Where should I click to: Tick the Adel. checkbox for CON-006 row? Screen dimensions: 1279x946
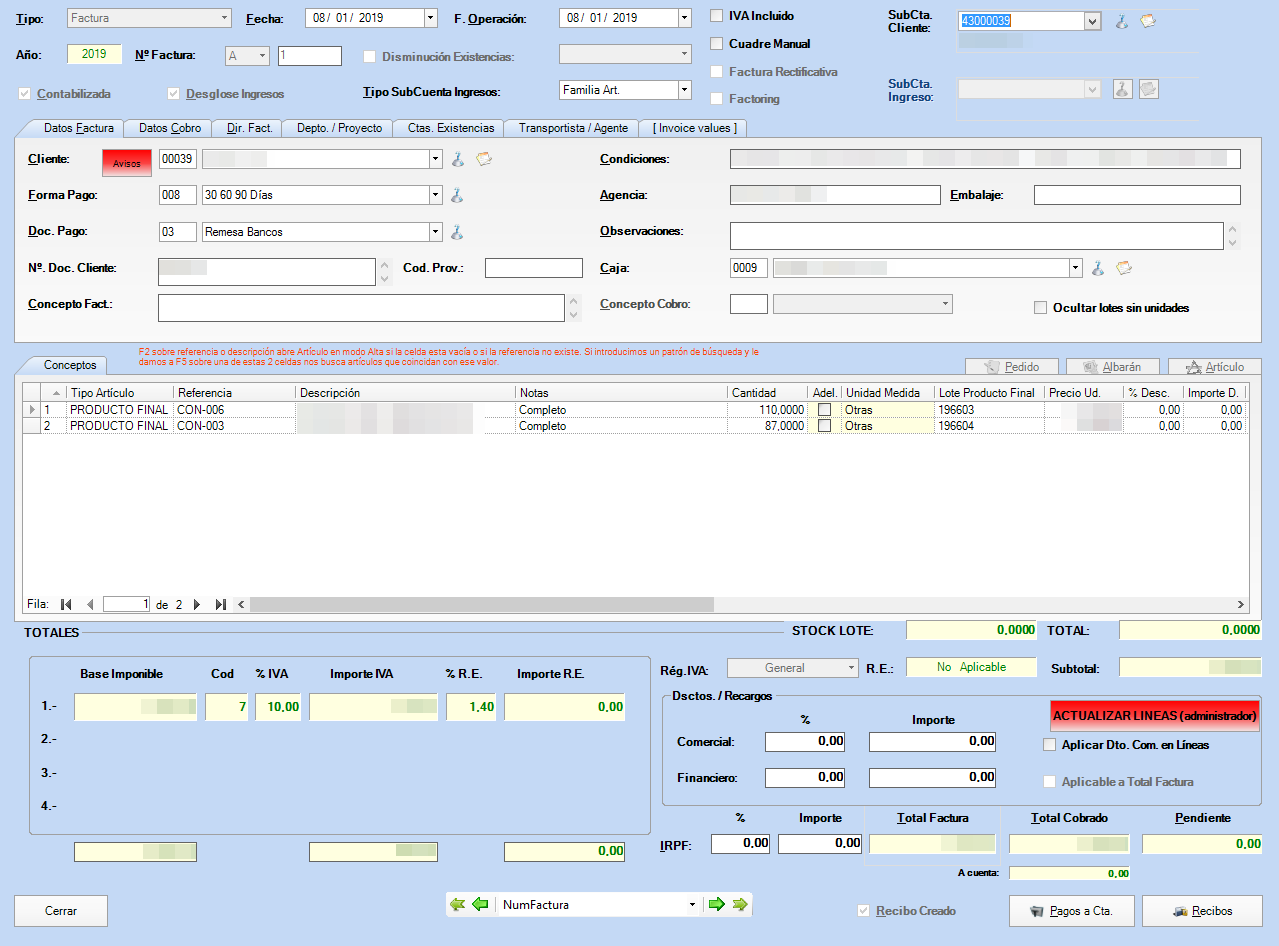click(825, 410)
